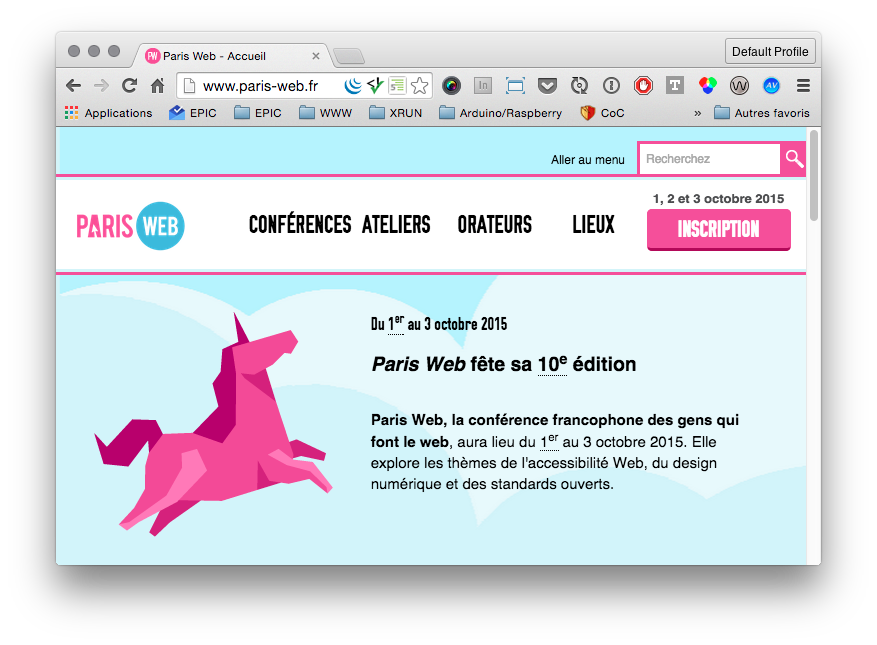Screen dimensions: 877x645
Task: Open the EPIC bookmark with mail icon
Action: (x=192, y=113)
